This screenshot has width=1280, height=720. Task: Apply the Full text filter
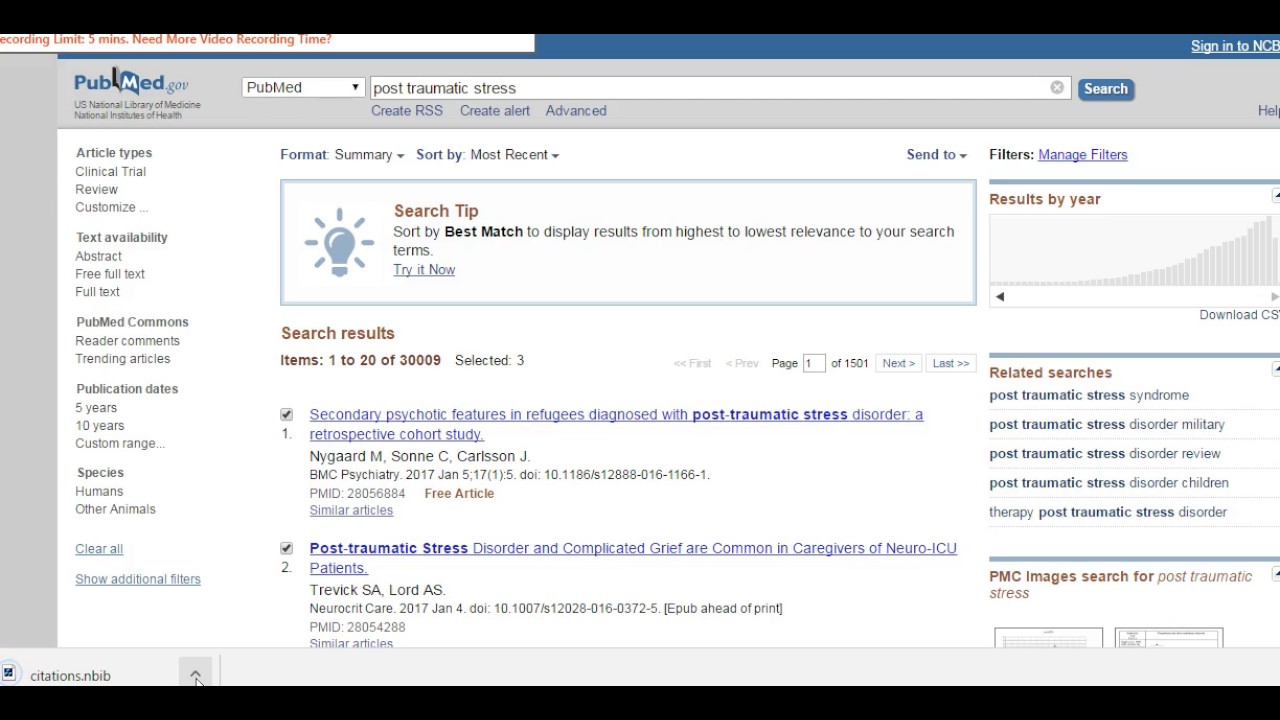[x=97, y=292]
